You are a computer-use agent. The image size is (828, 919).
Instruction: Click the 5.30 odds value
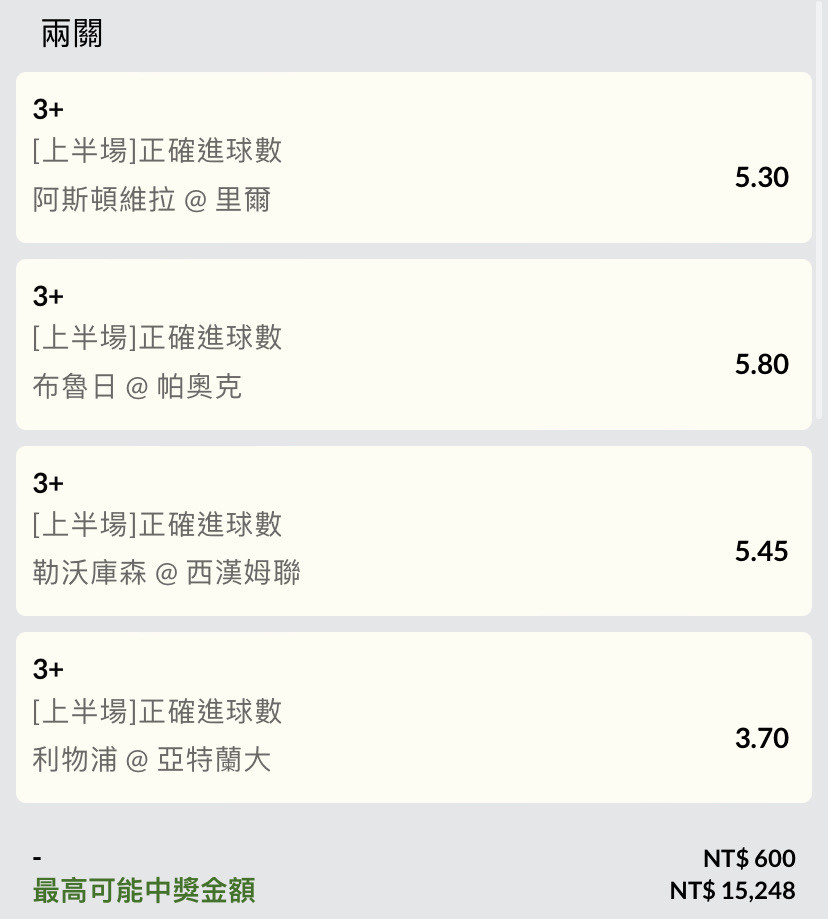[x=762, y=177]
